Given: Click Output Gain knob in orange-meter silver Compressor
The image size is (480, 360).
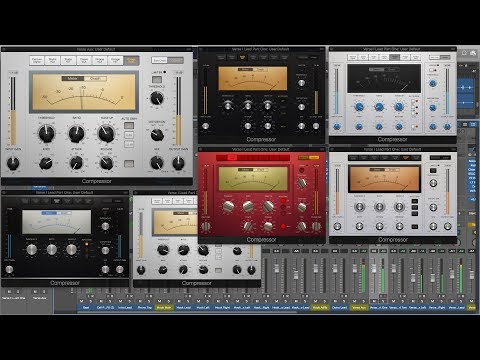Looking at the screenshot, I should pyautogui.click(x=448, y=226).
